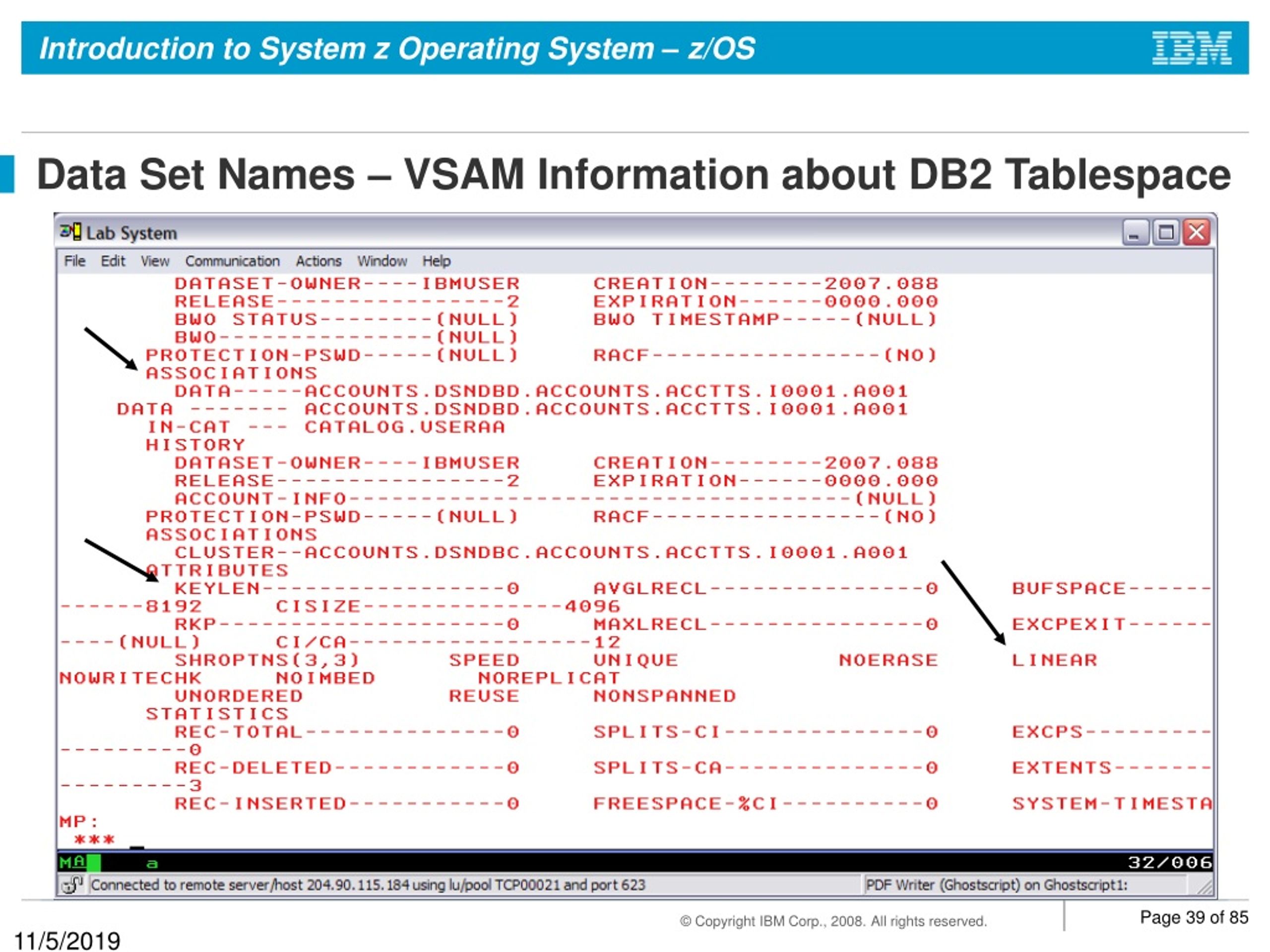This screenshot has width=1270, height=952.
Task: Open the Window menu
Action: click(x=382, y=261)
